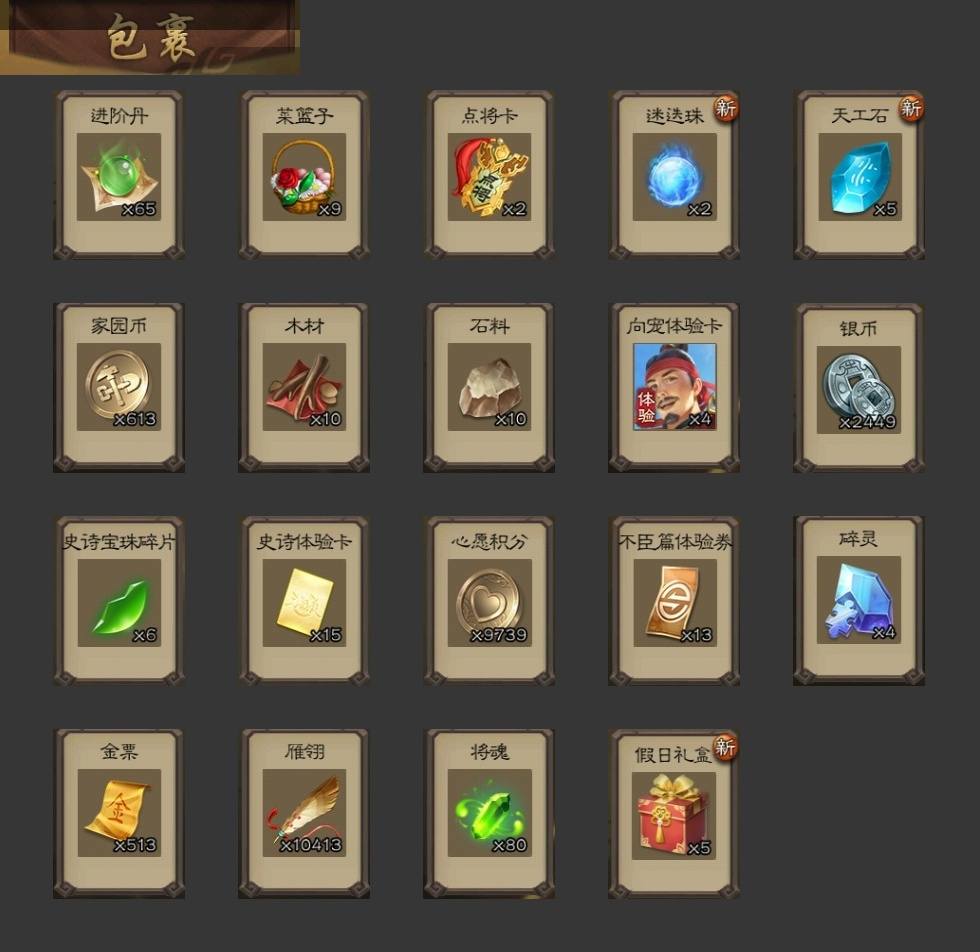Click the 雁翎 feather item
This screenshot has height=952, width=980.
(304, 813)
